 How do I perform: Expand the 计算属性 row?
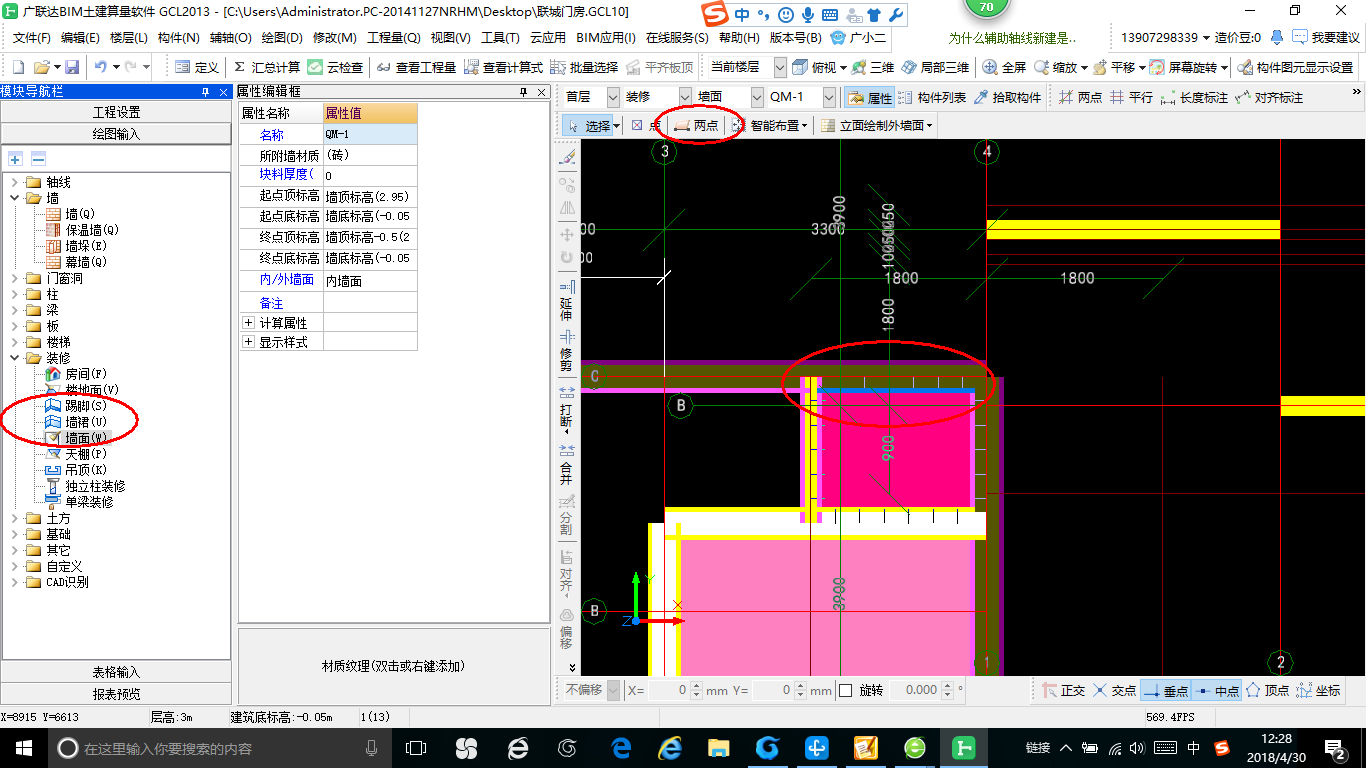coord(249,323)
